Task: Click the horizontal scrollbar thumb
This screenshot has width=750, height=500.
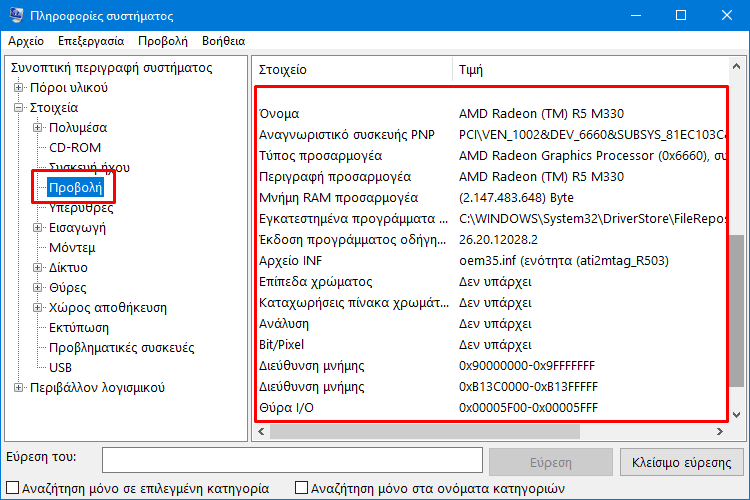Action: click(x=425, y=432)
